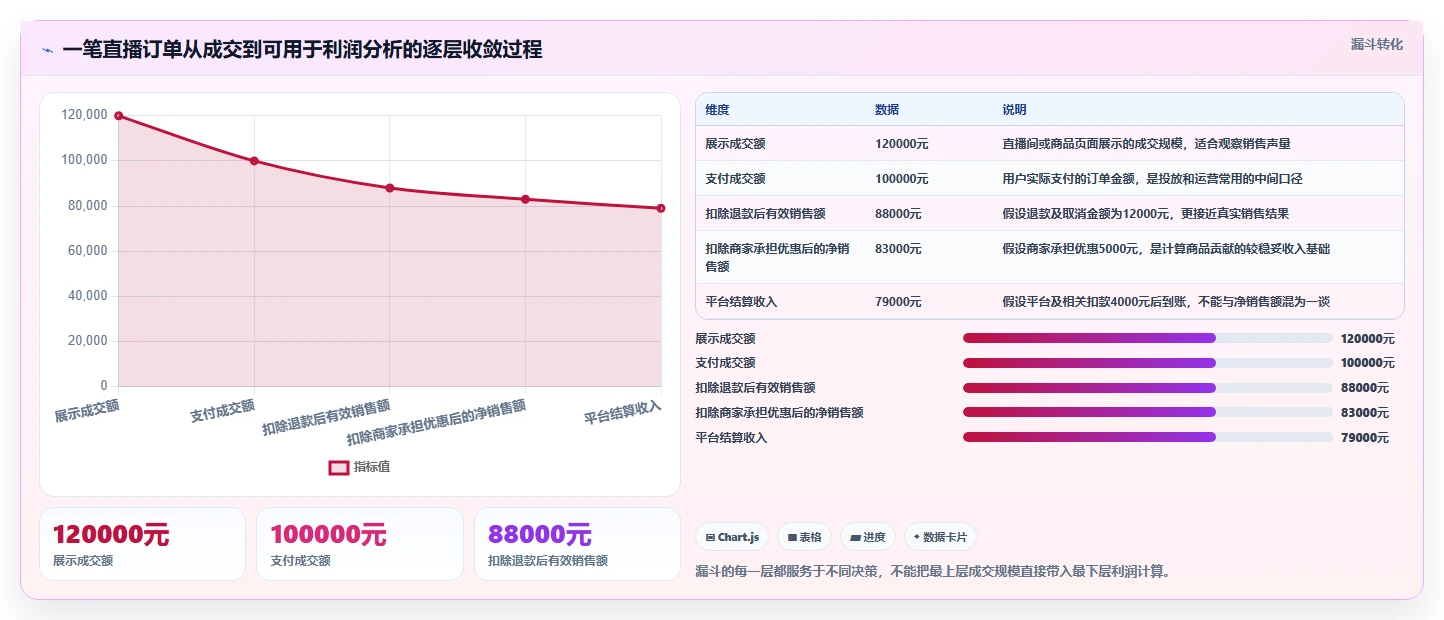Click description starting 假设平台及相关扣款4000元后到账
The image size is (1444, 620).
pos(1166,302)
